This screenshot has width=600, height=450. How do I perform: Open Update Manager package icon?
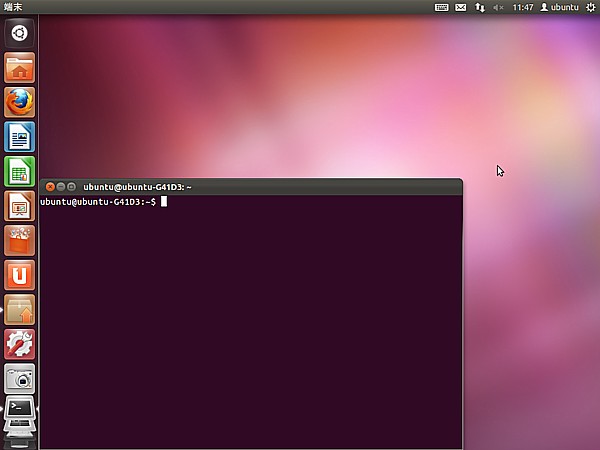pyautogui.click(x=19, y=310)
